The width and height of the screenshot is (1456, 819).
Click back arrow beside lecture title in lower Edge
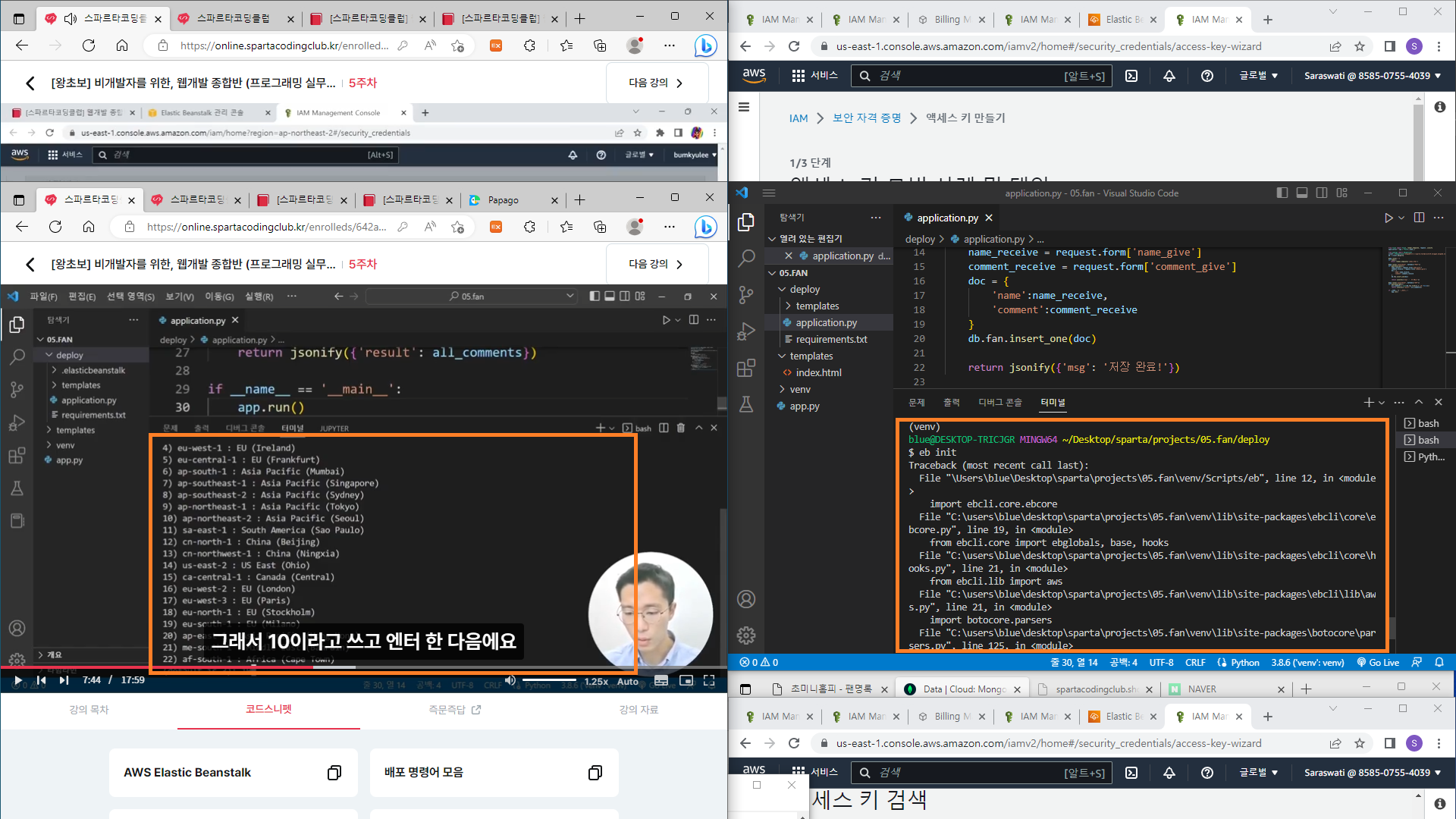pos(30,264)
